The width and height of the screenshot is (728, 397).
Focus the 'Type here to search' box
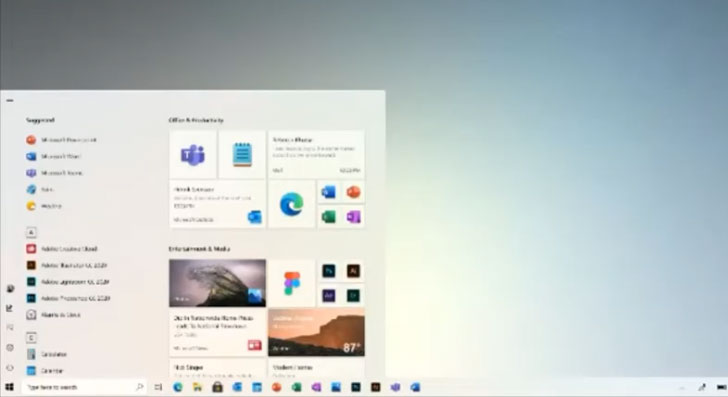point(84,387)
